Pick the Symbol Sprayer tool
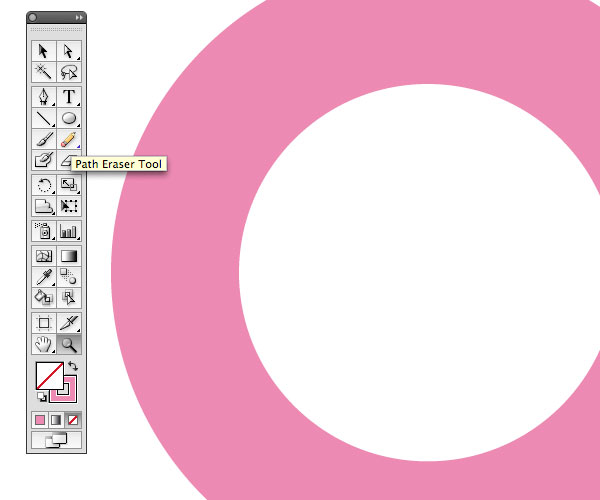 [44, 231]
